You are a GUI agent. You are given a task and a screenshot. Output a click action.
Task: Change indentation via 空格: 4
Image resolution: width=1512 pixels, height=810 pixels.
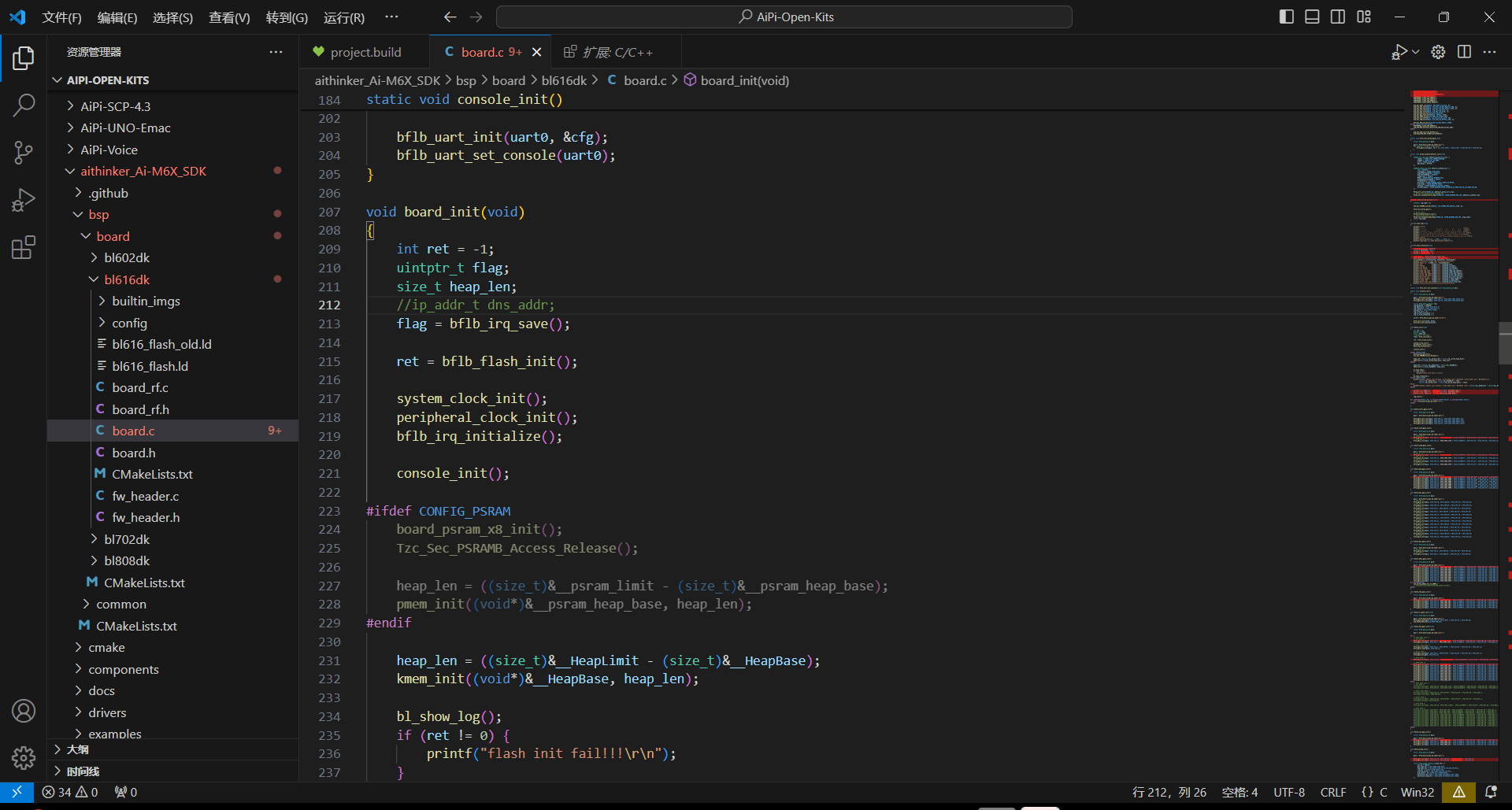pos(1240,792)
